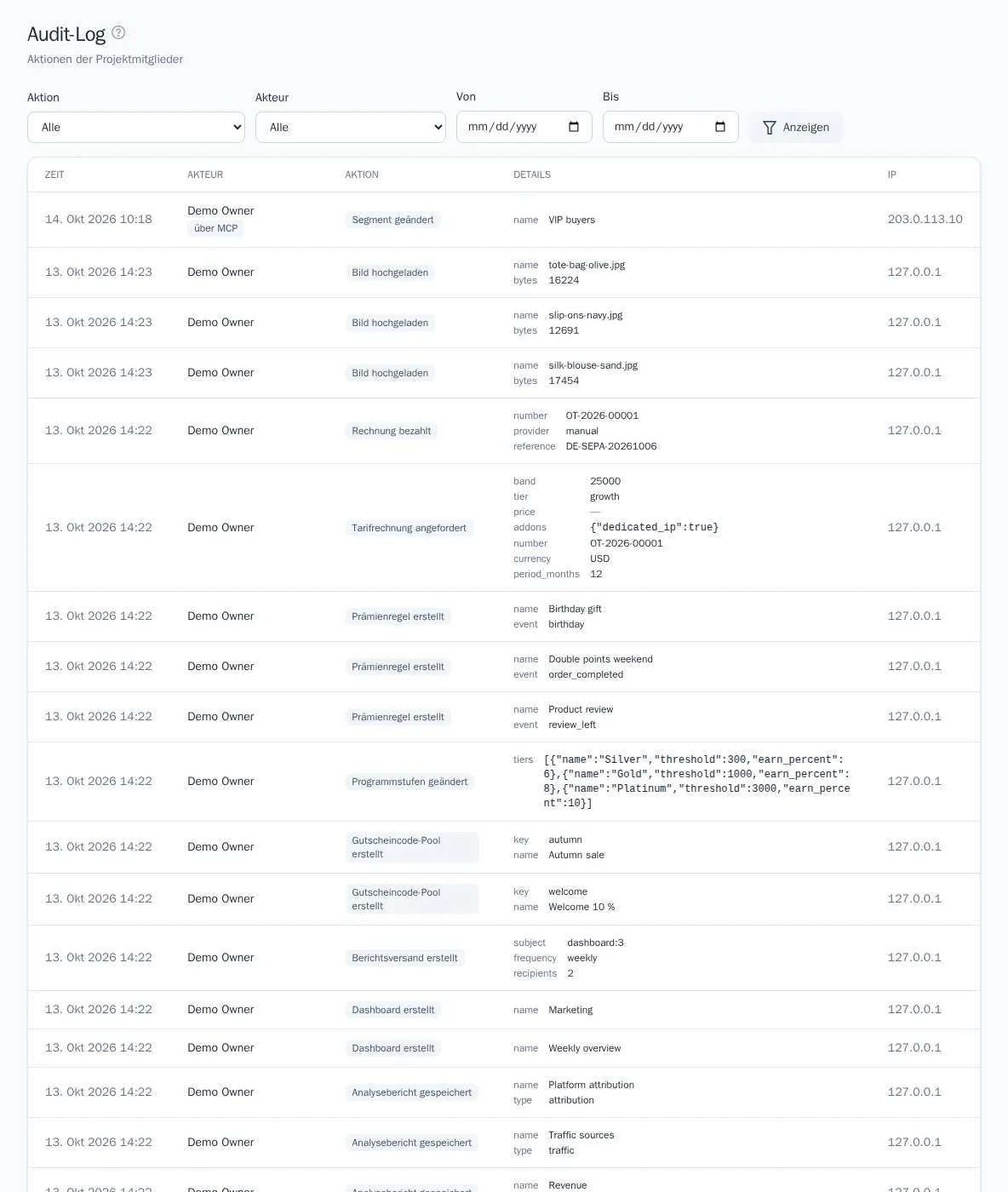Click the 'Autumn sale' pool name
The image size is (1008, 1192).
[576, 855]
